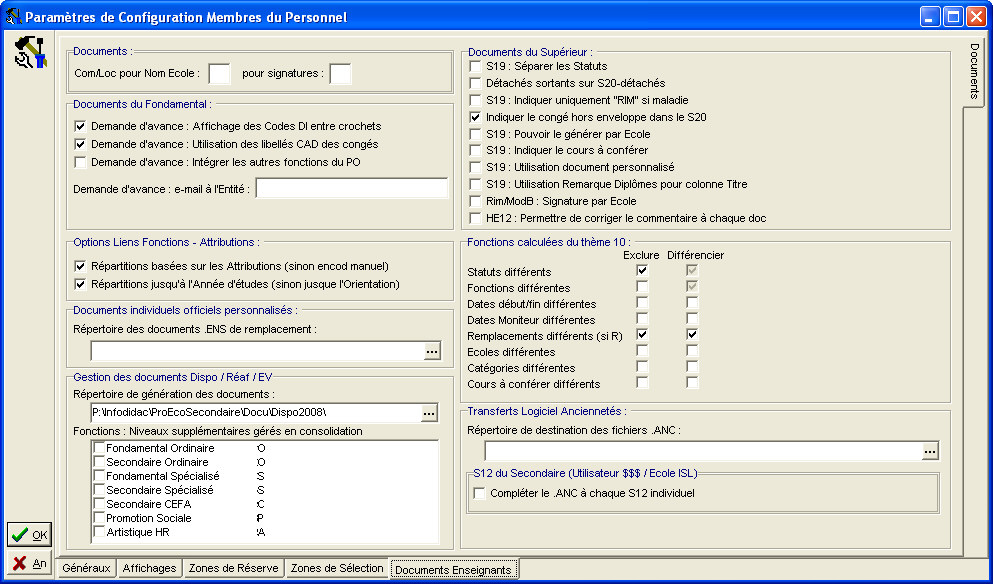Check Différencier for Dates Moniteur différentes

click(692, 318)
